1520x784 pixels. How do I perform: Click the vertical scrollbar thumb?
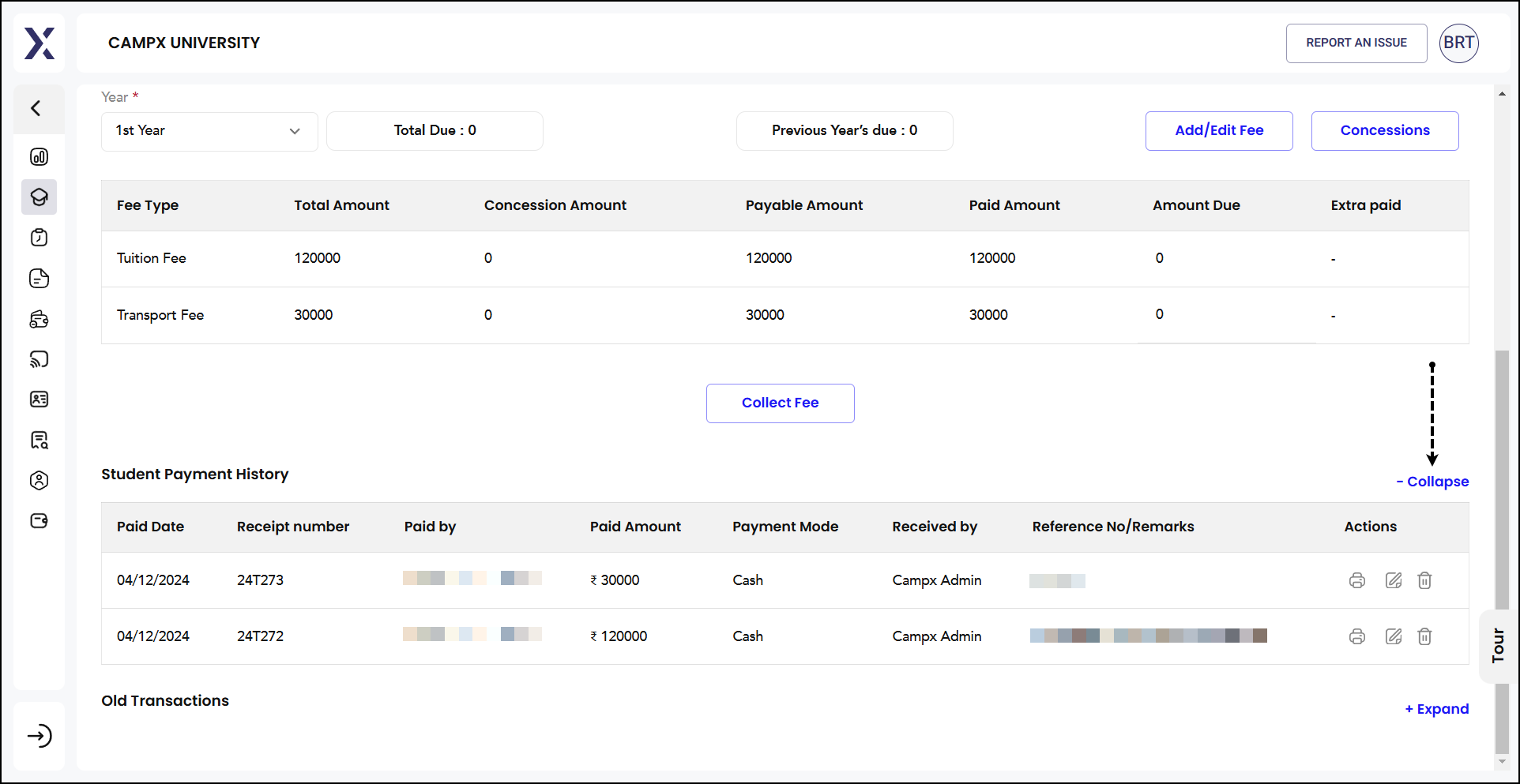tap(1502, 553)
